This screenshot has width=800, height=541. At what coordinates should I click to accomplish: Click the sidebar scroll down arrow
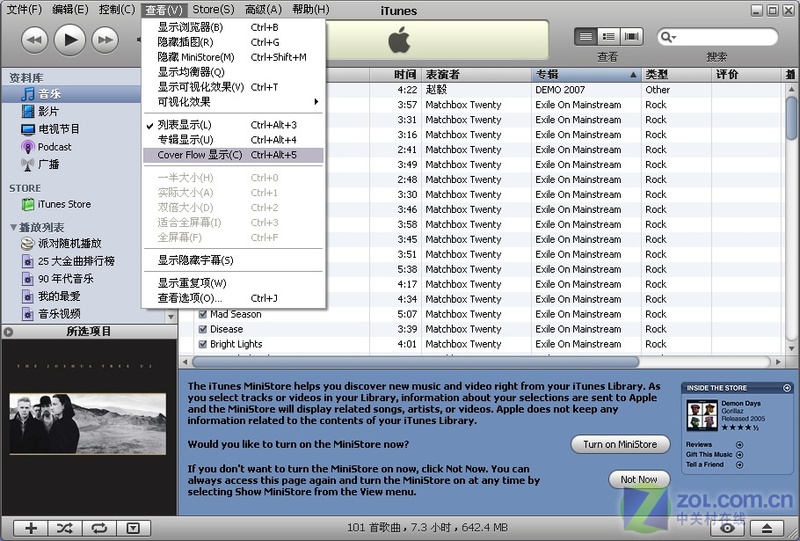point(171,317)
